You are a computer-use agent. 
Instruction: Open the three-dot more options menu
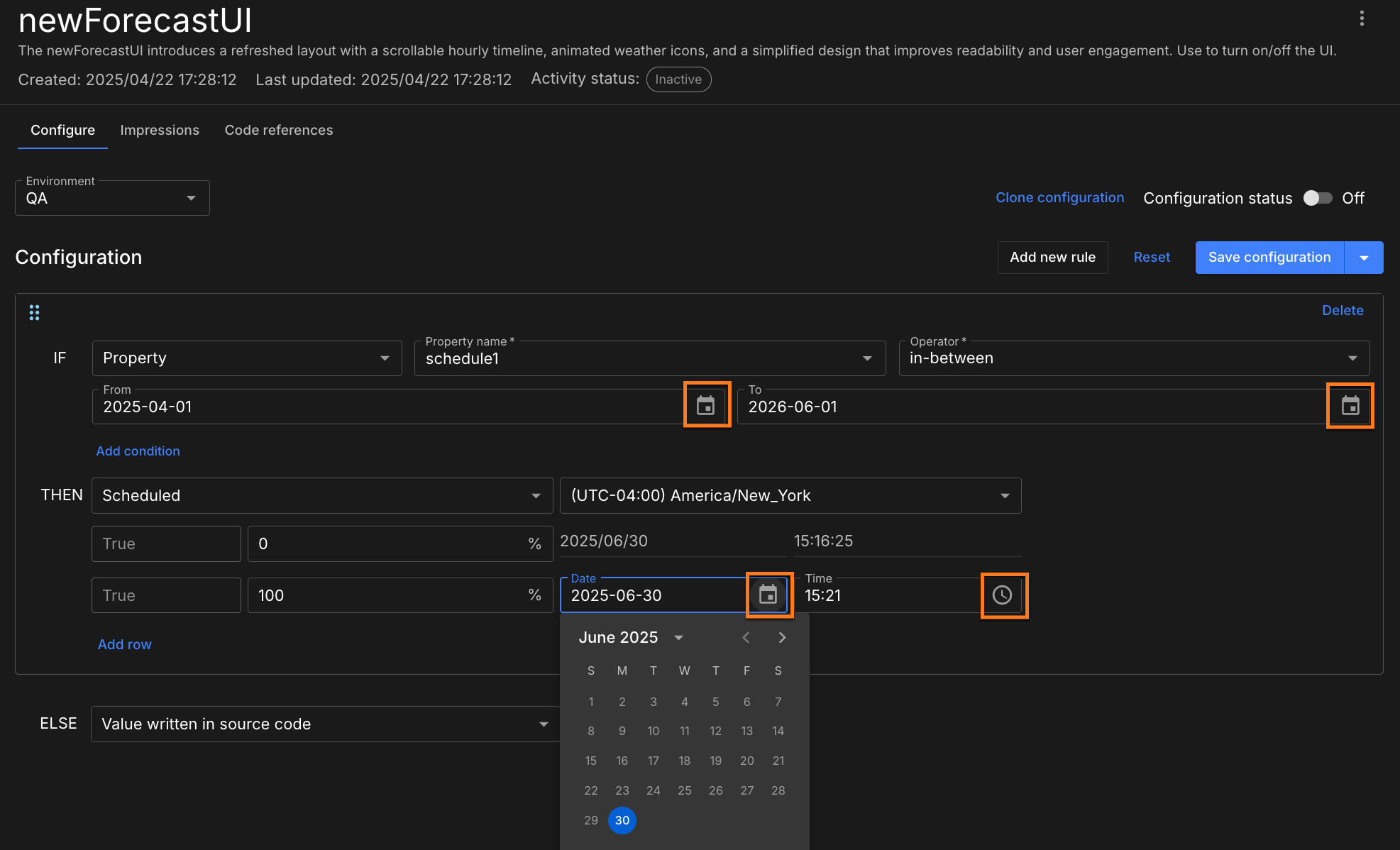[1362, 18]
